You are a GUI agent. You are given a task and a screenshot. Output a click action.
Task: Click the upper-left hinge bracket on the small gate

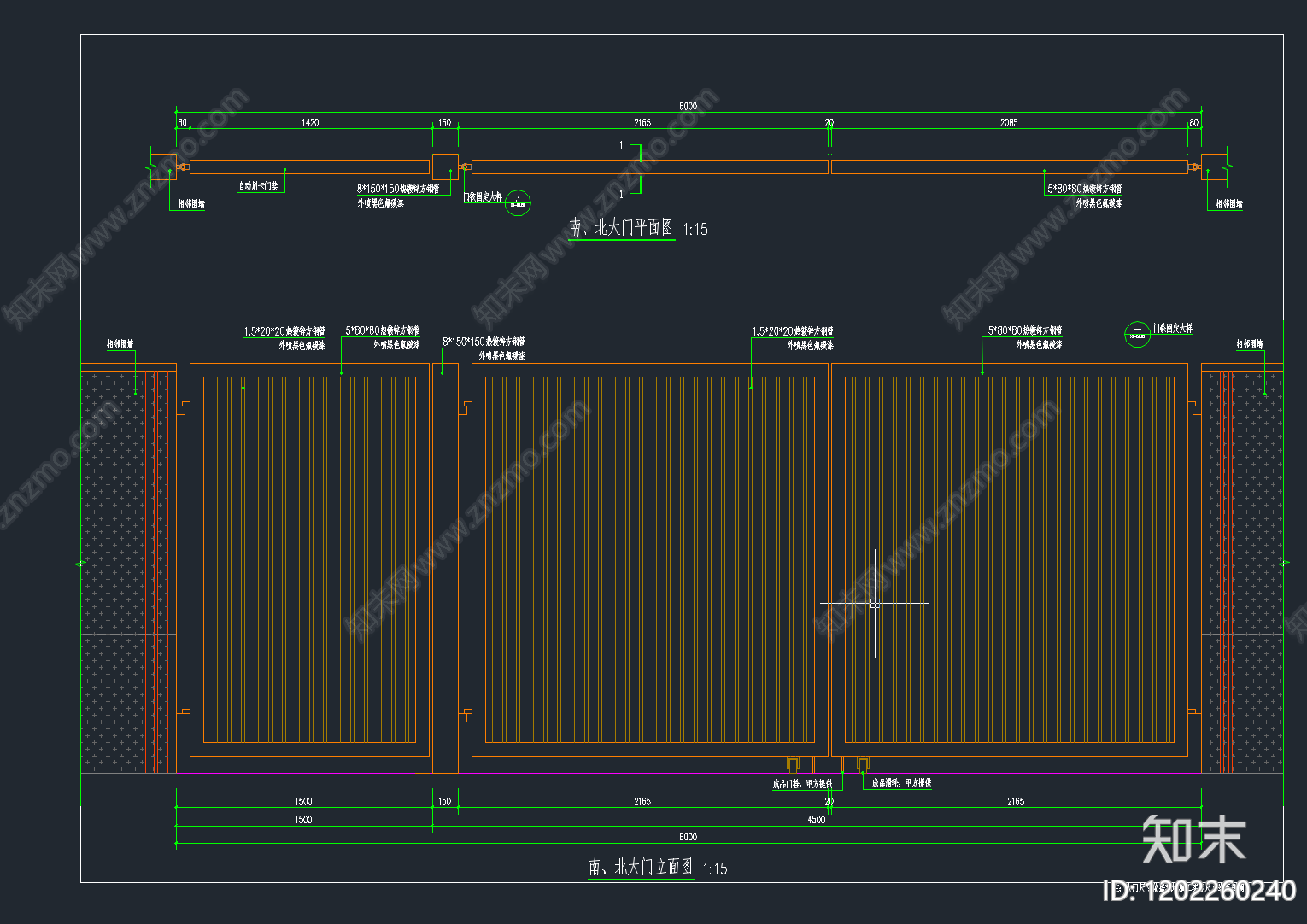click(x=183, y=407)
